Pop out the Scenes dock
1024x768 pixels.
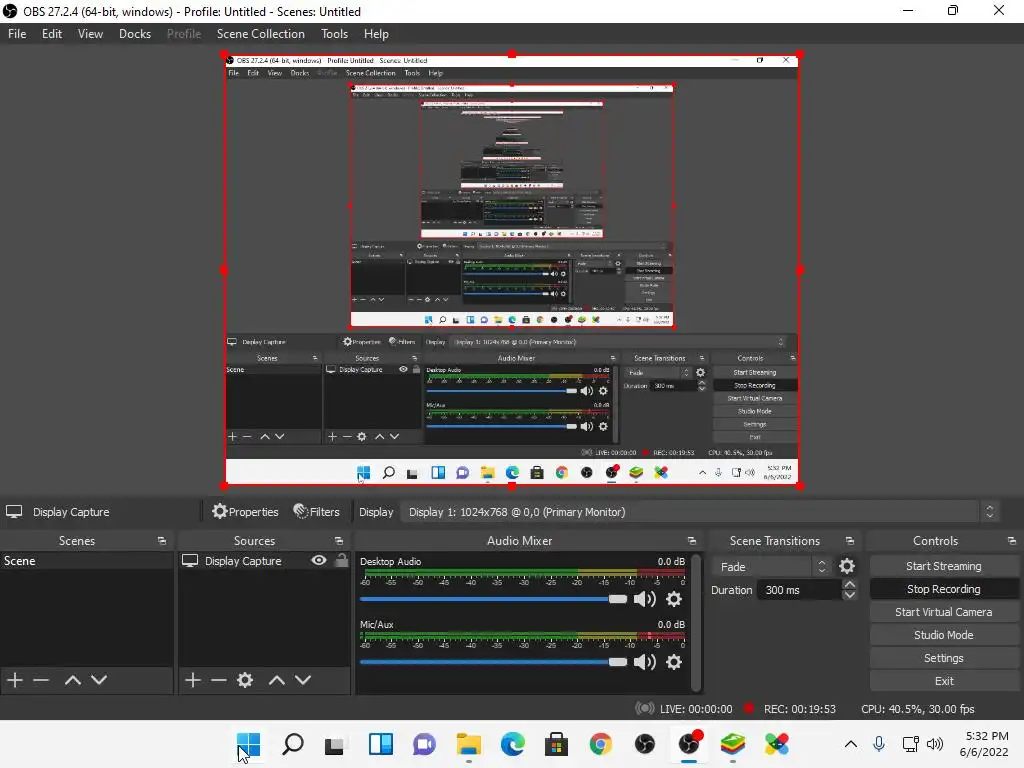point(161,541)
